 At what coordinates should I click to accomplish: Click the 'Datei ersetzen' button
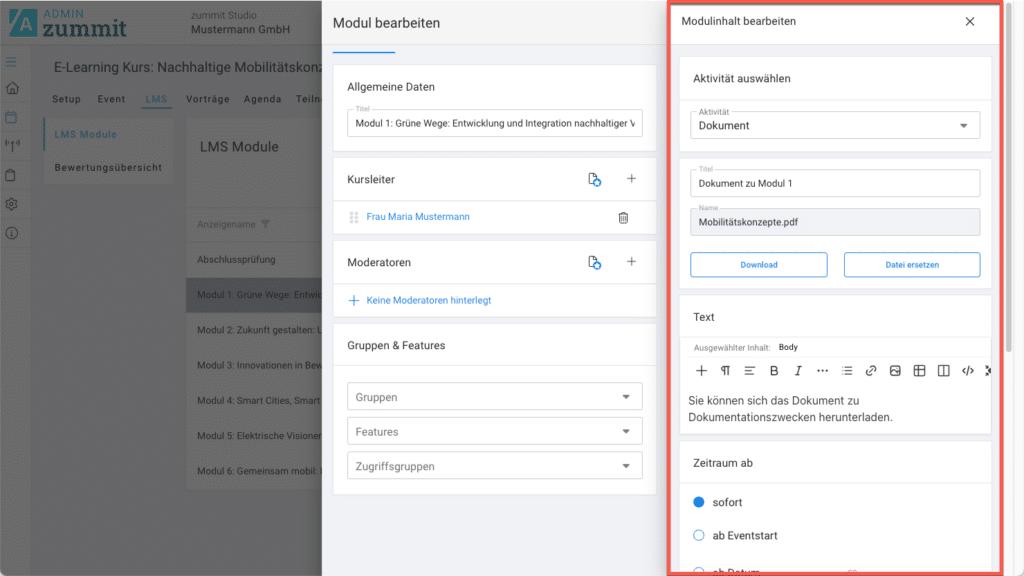point(911,265)
